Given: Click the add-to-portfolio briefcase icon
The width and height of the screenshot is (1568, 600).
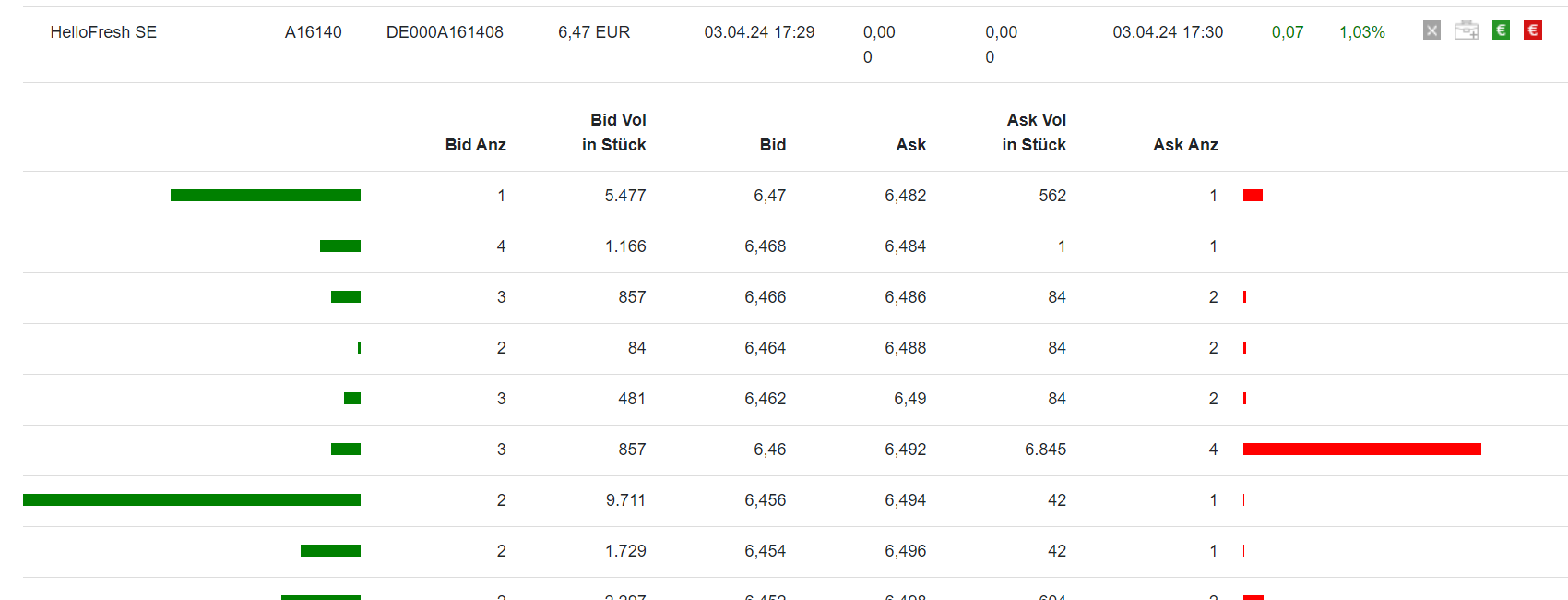Looking at the screenshot, I should (x=1466, y=30).
